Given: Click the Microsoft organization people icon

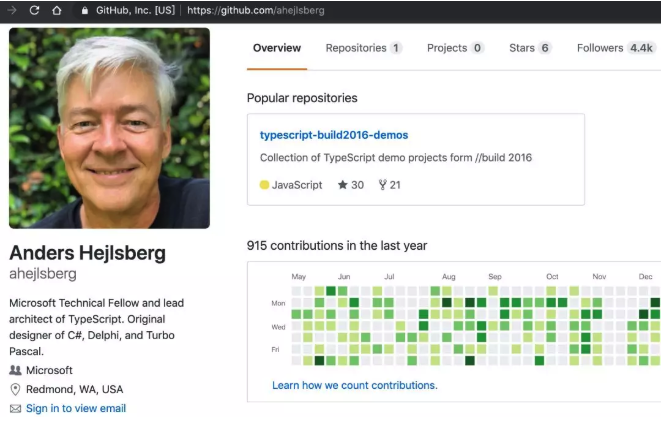Looking at the screenshot, I should tap(15, 370).
